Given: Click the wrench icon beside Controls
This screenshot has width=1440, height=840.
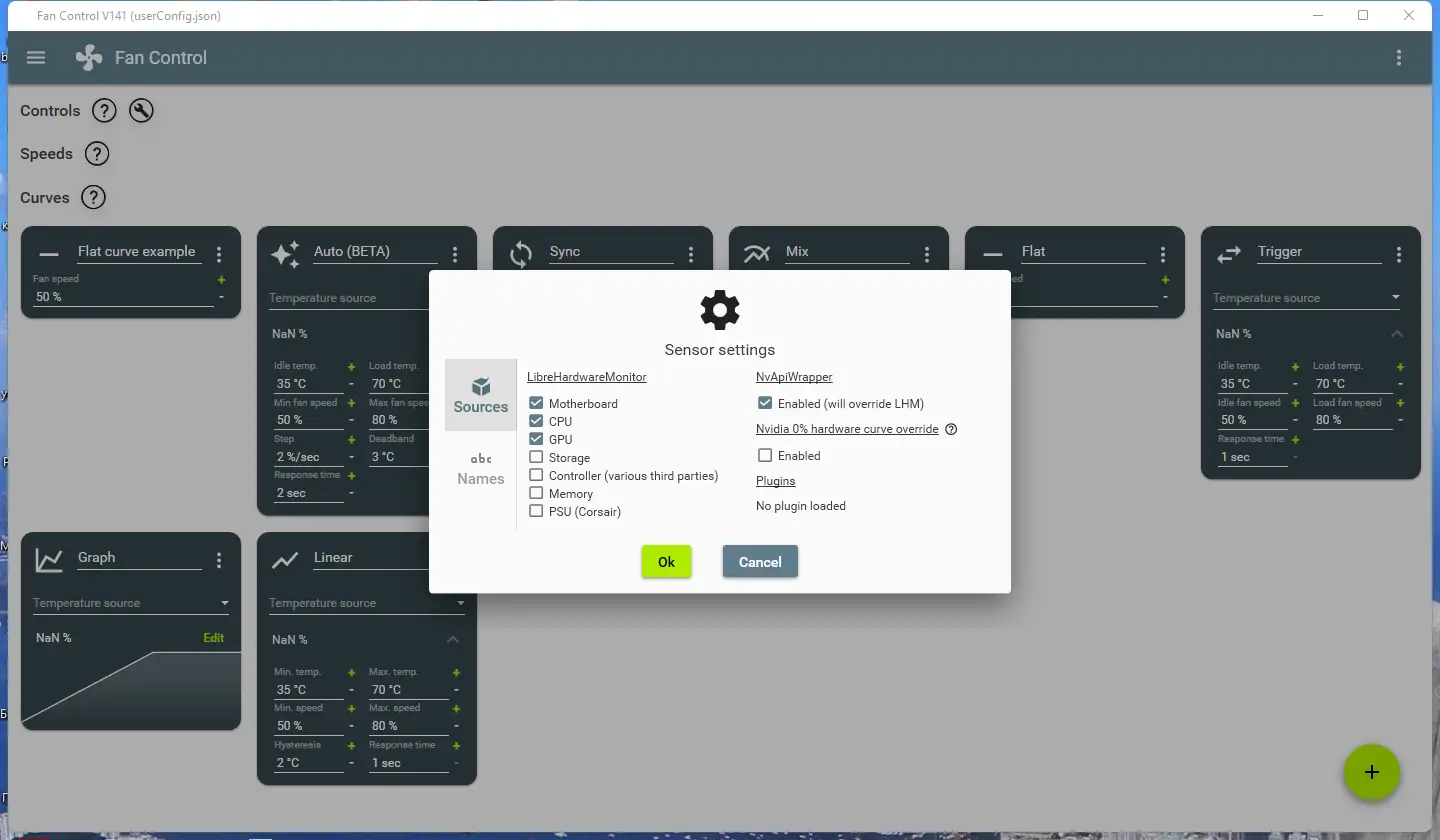Looking at the screenshot, I should click(141, 111).
